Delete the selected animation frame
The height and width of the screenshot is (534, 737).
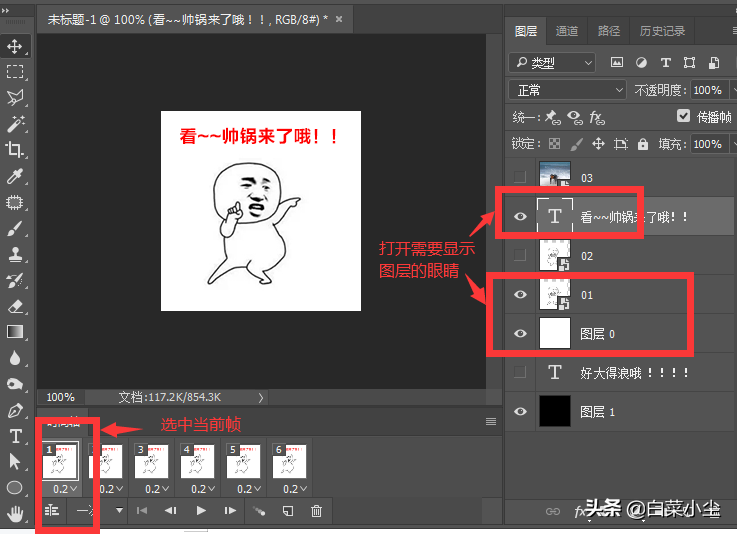pos(316,511)
